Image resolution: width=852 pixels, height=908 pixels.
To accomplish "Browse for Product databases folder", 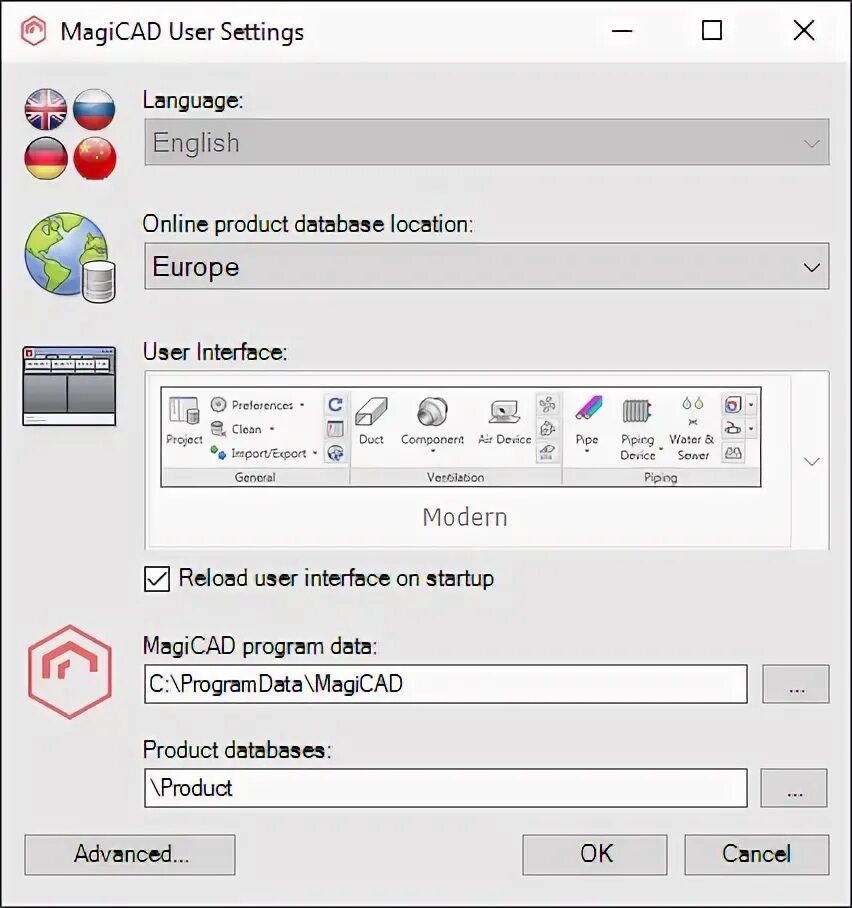I will 794,788.
